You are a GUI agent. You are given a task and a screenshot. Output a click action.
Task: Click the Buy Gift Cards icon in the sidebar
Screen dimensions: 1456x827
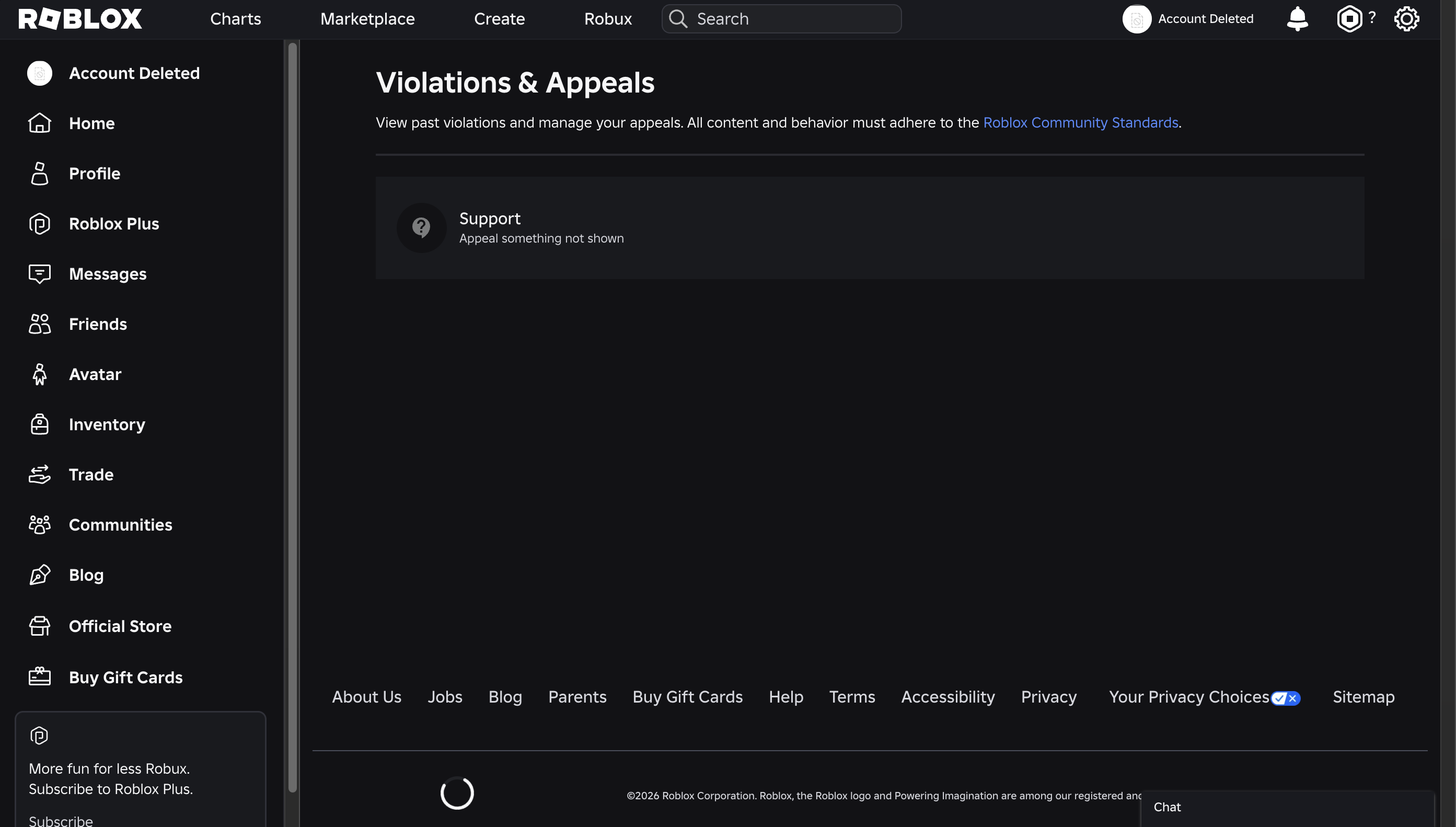(40, 677)
